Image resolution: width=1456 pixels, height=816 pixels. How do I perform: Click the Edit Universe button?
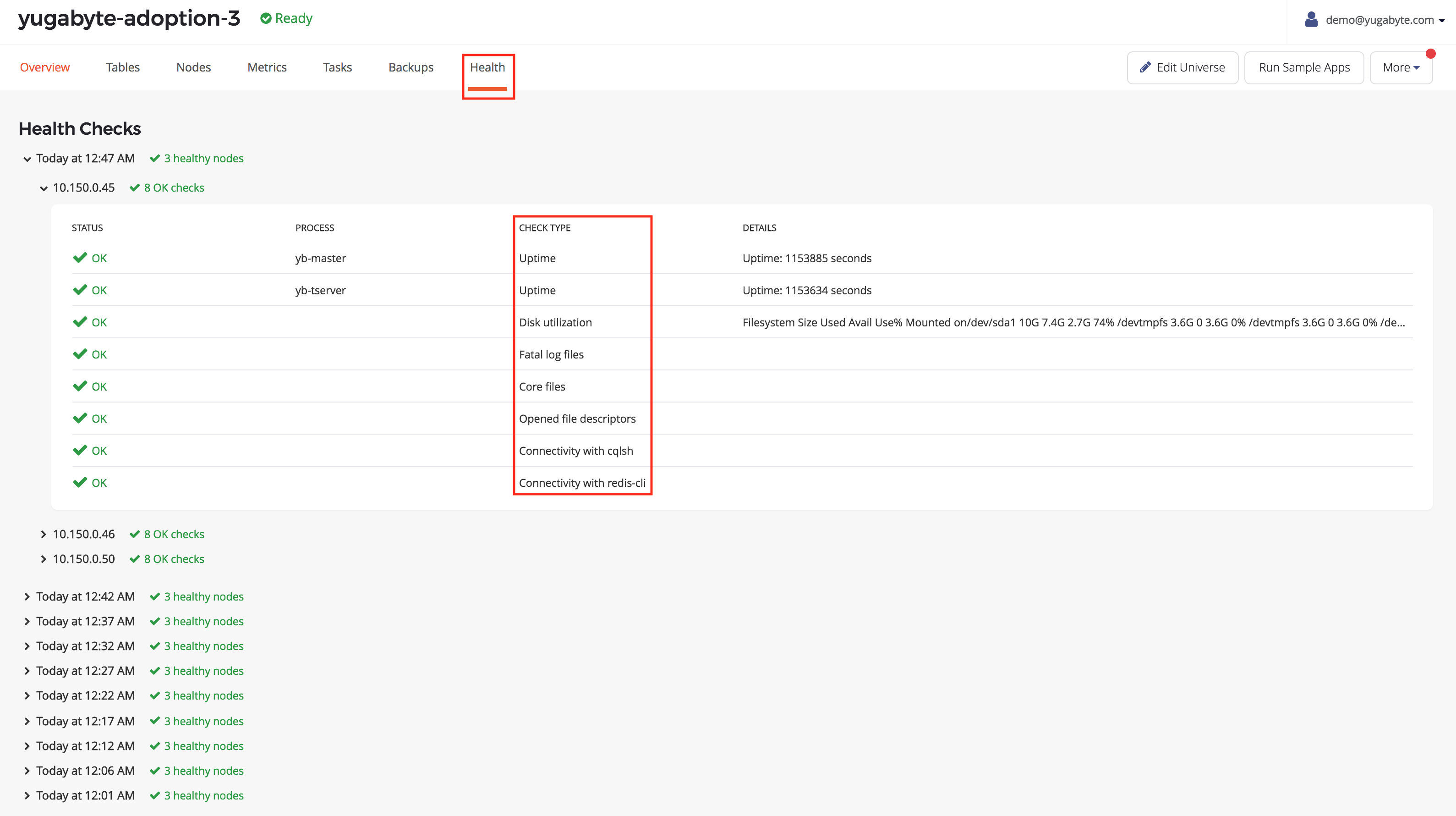[x=1182, y=67]
